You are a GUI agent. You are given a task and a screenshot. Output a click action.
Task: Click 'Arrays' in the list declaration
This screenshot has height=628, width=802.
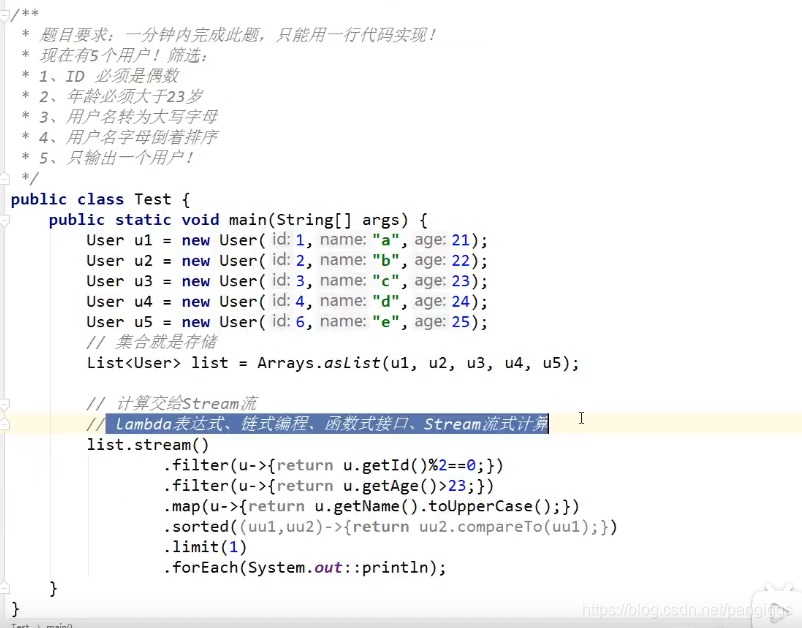pyautogui.click(x=285, y=363)
